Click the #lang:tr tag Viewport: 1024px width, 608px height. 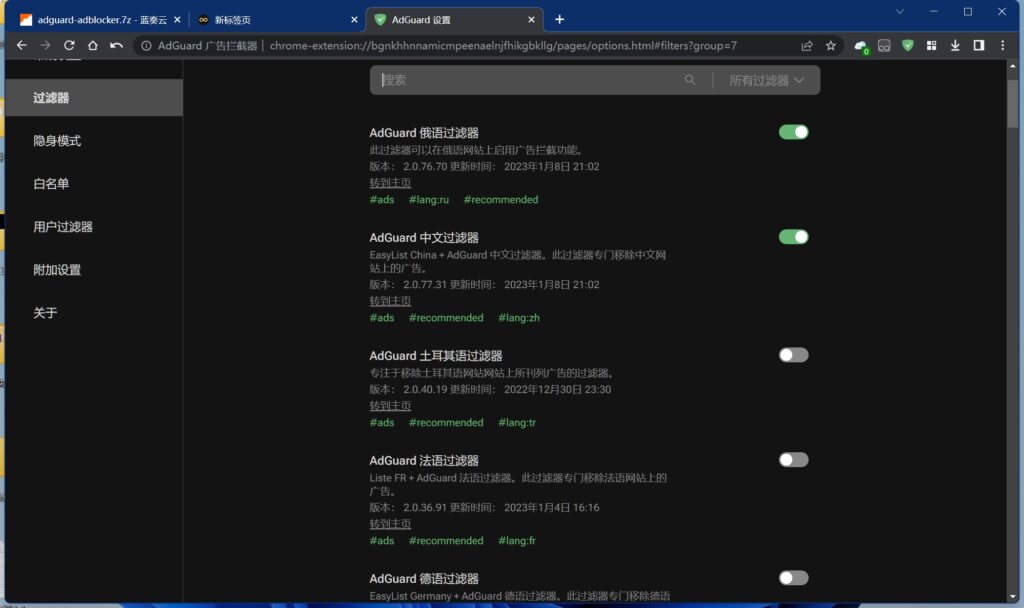(x=517, y=423)
